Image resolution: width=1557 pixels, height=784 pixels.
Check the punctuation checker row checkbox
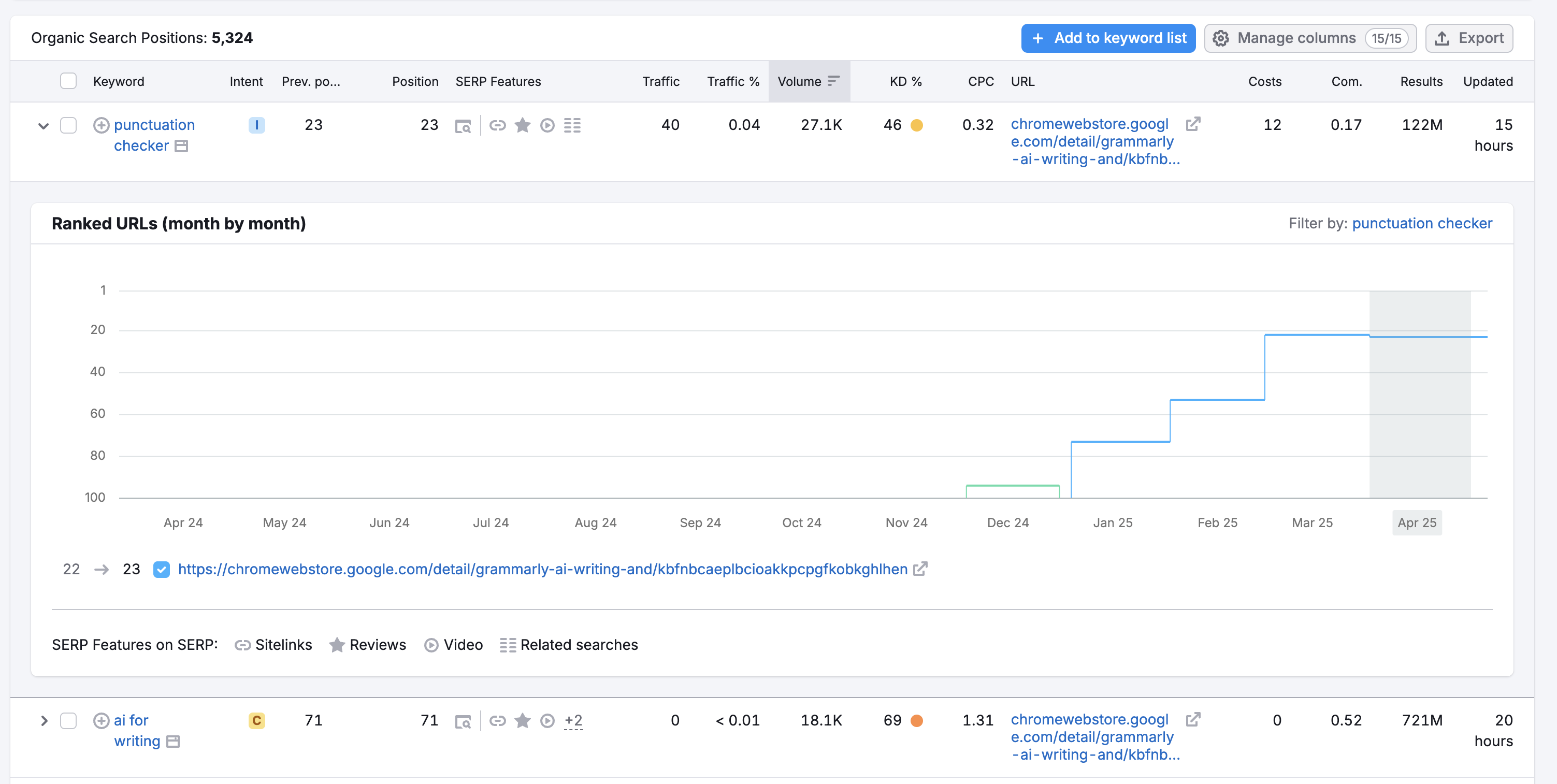[68, 125]
